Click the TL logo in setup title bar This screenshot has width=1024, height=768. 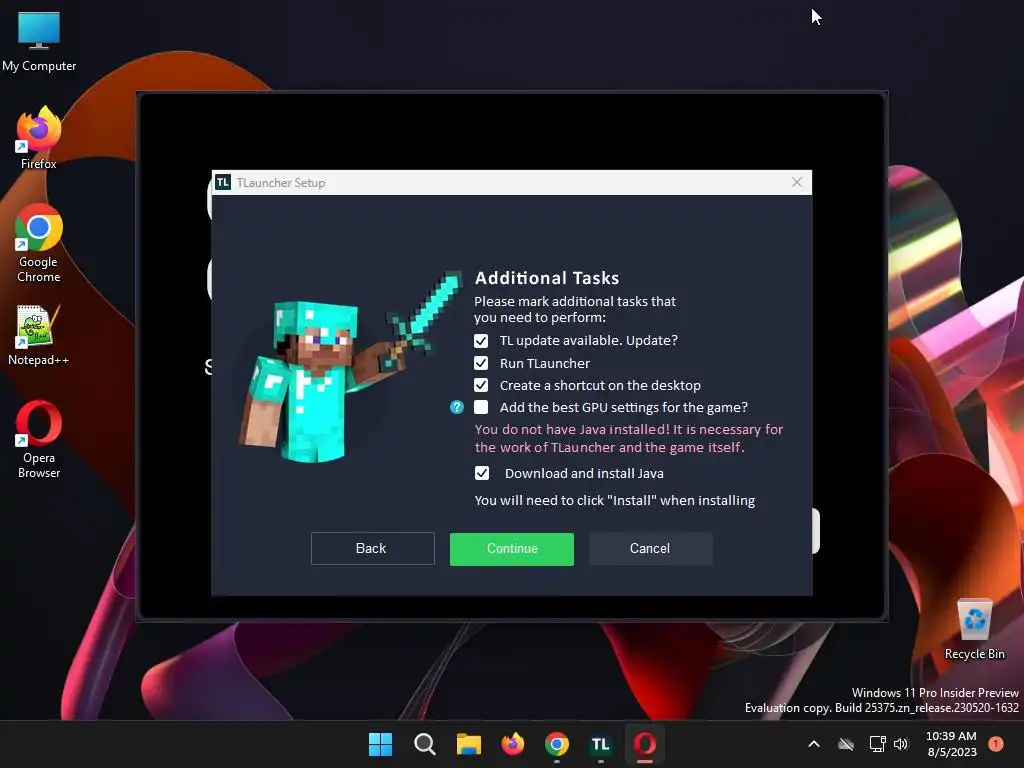223,182
